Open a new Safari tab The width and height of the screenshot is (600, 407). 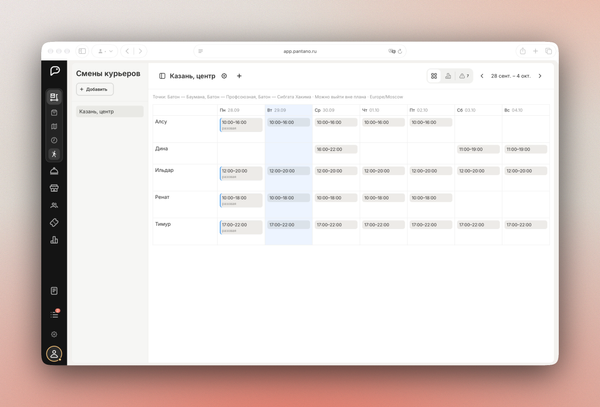(535, 51)
